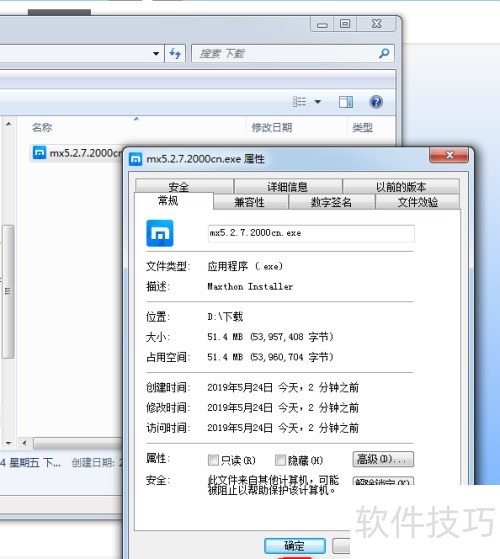The image size is (500, 559).
Task: Click the scroll up arrow in navigation pane
Action: tap(9, 124)
